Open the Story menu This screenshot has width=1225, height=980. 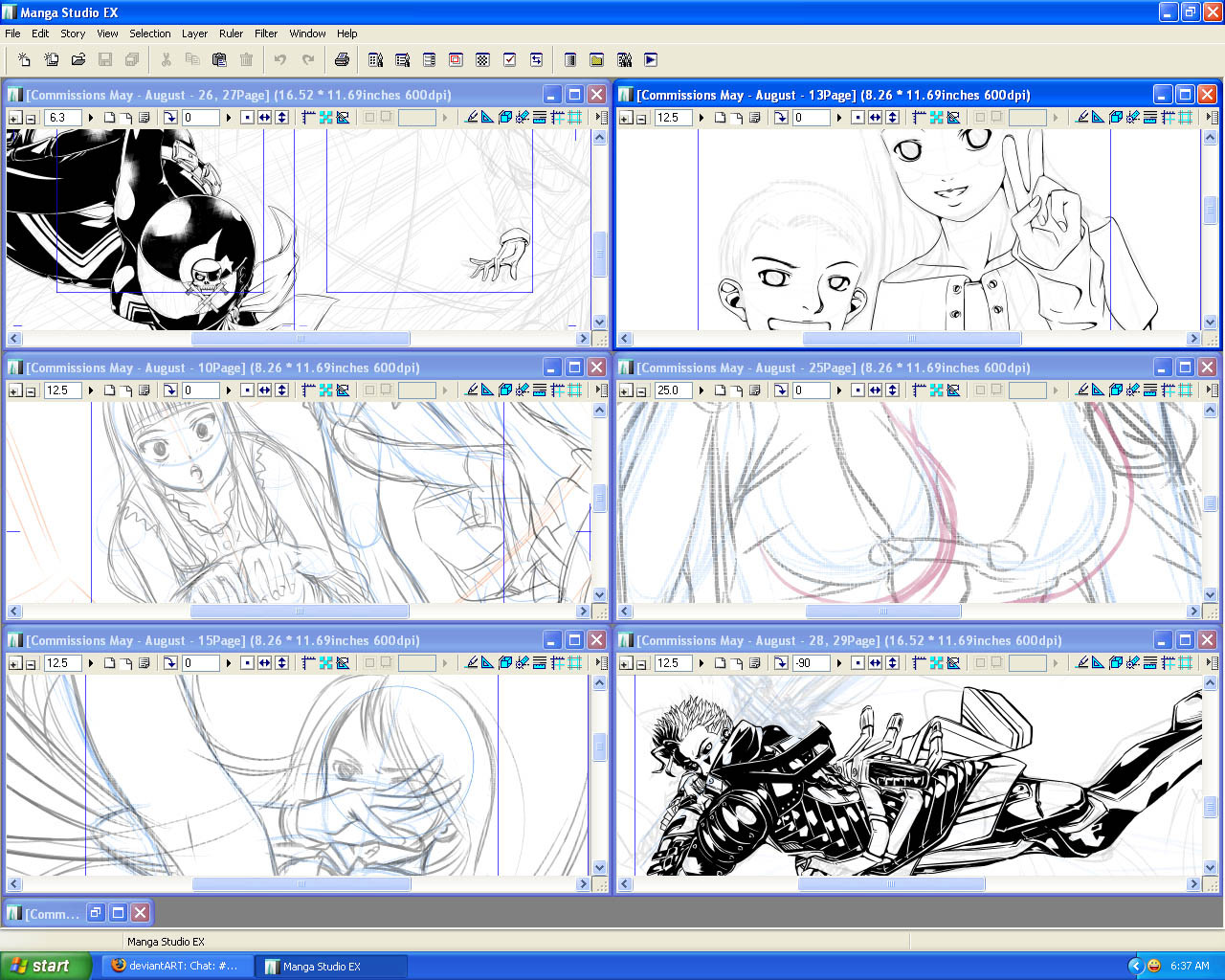pyautogui.click(x=73, y=33)
